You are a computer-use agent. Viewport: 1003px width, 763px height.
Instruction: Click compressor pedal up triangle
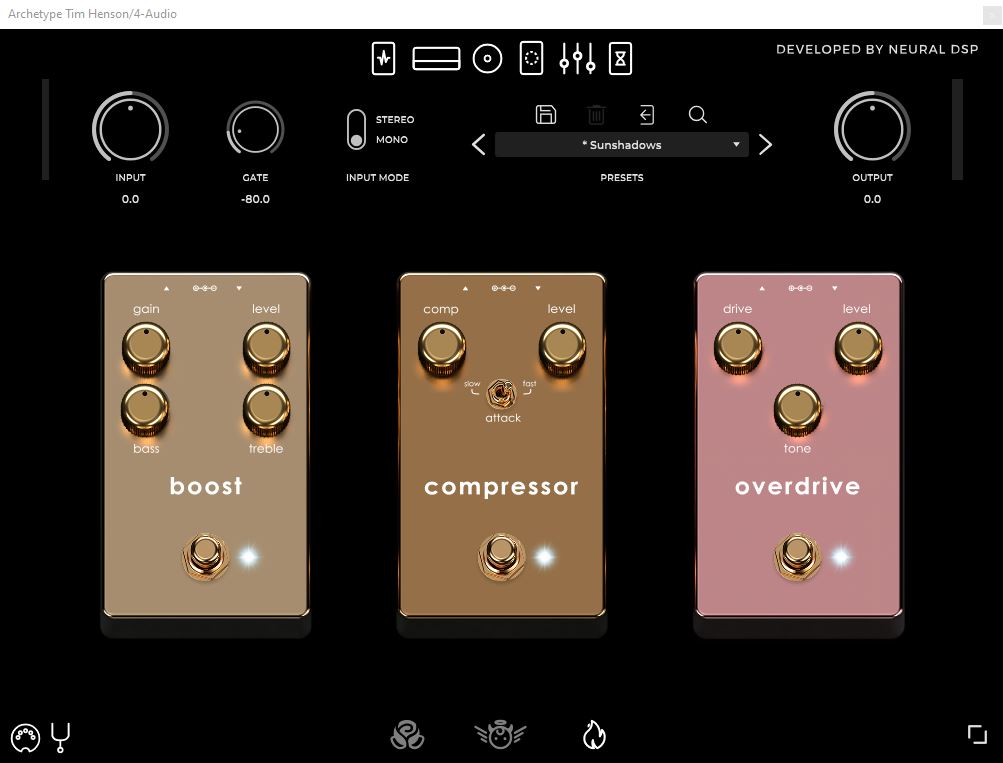click(x=465, y=288)
